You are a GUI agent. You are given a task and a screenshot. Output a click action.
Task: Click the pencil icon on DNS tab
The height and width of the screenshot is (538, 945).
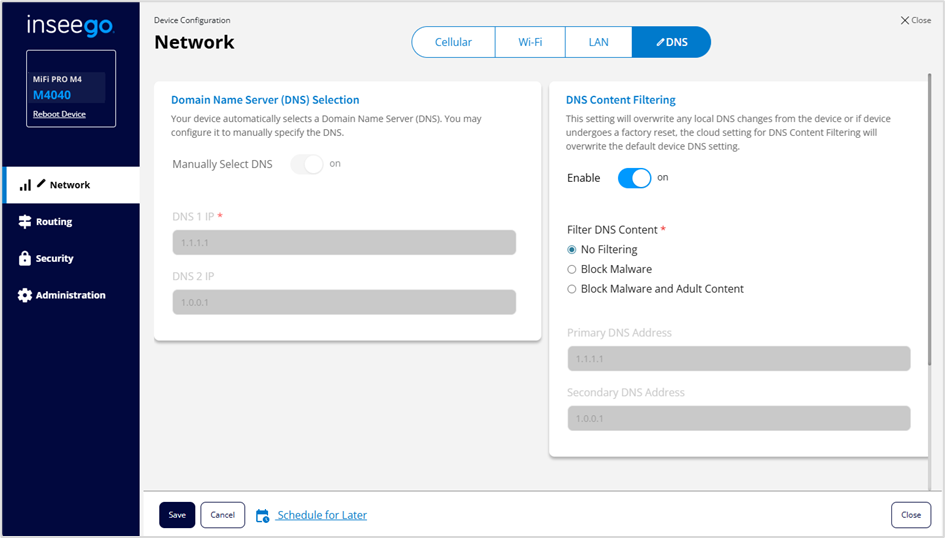pos(660,43)
